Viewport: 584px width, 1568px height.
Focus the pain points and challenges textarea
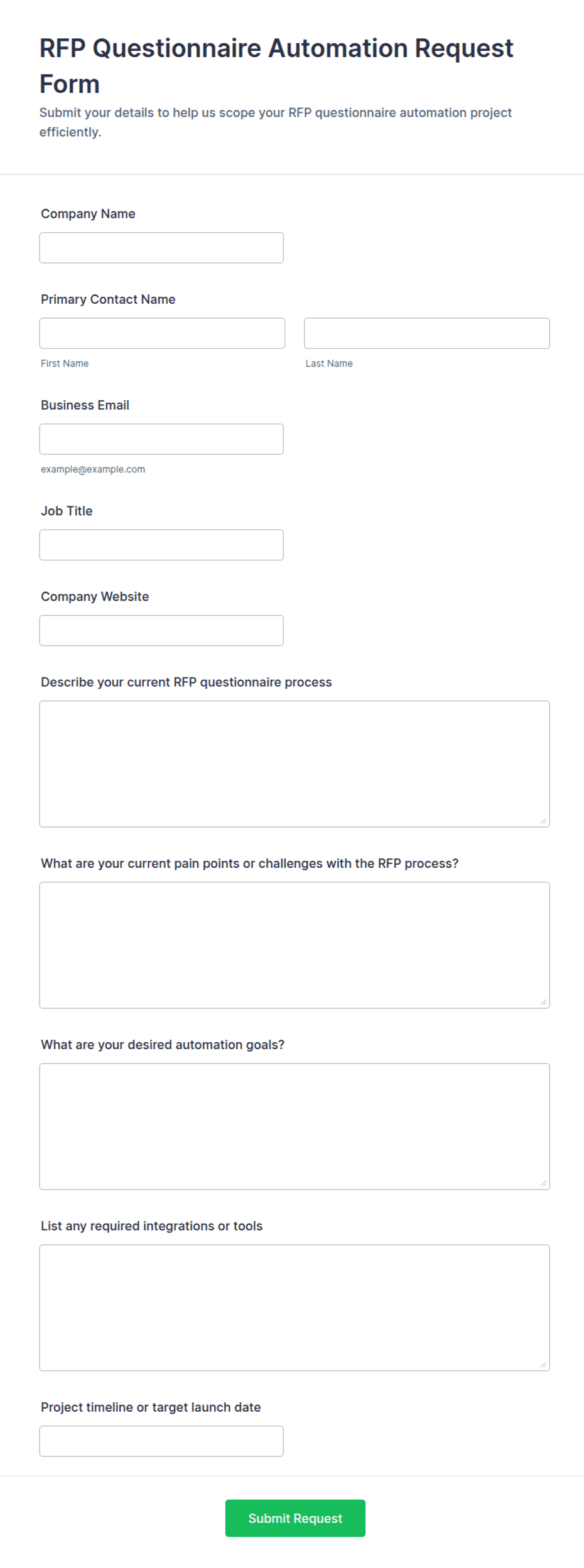coord(295,946)
